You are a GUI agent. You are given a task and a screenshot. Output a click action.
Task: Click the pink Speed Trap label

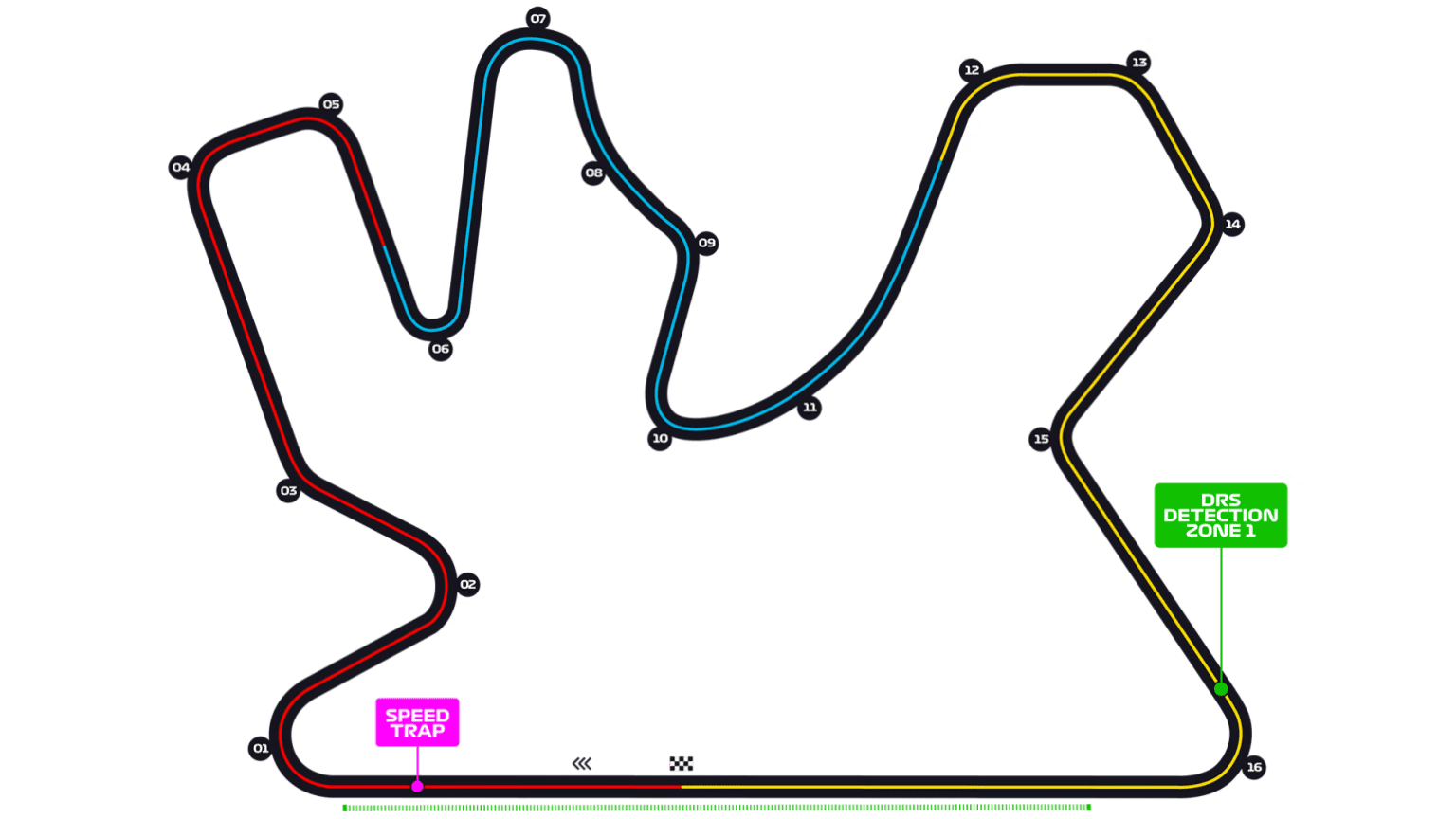417,722
